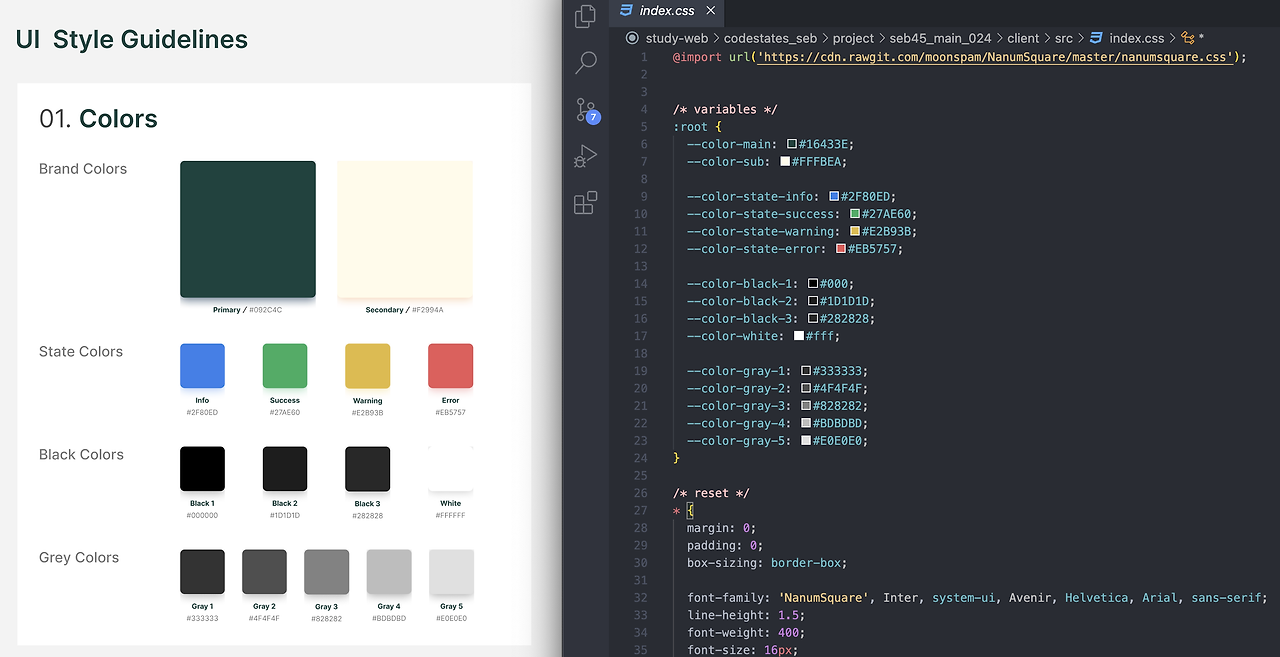Click the --color-gray-4 #BDBDBD swatch

[x=806, y=423]
